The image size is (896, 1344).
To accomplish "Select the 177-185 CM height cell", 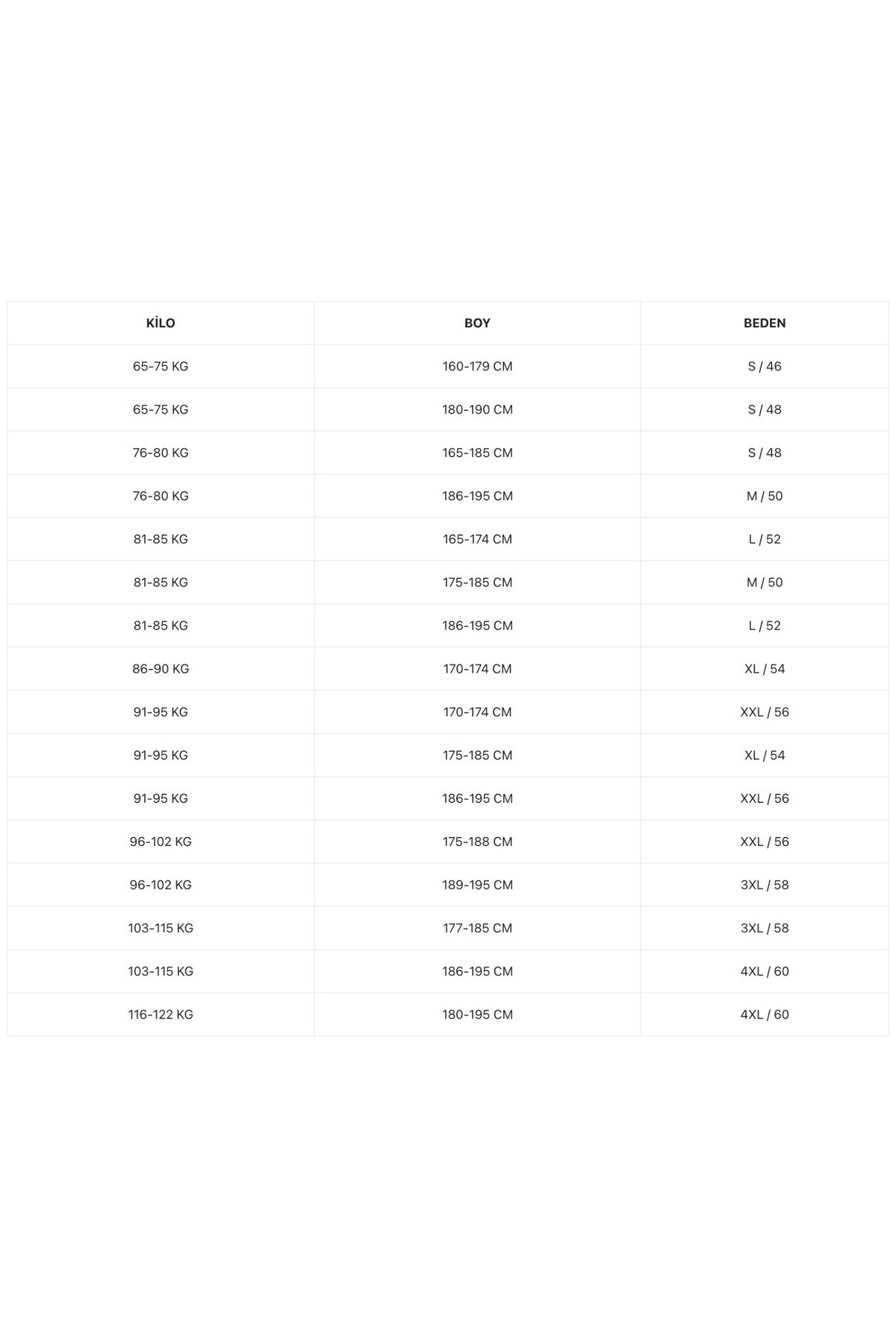I will pyautogui.click(x=477, y=928).
